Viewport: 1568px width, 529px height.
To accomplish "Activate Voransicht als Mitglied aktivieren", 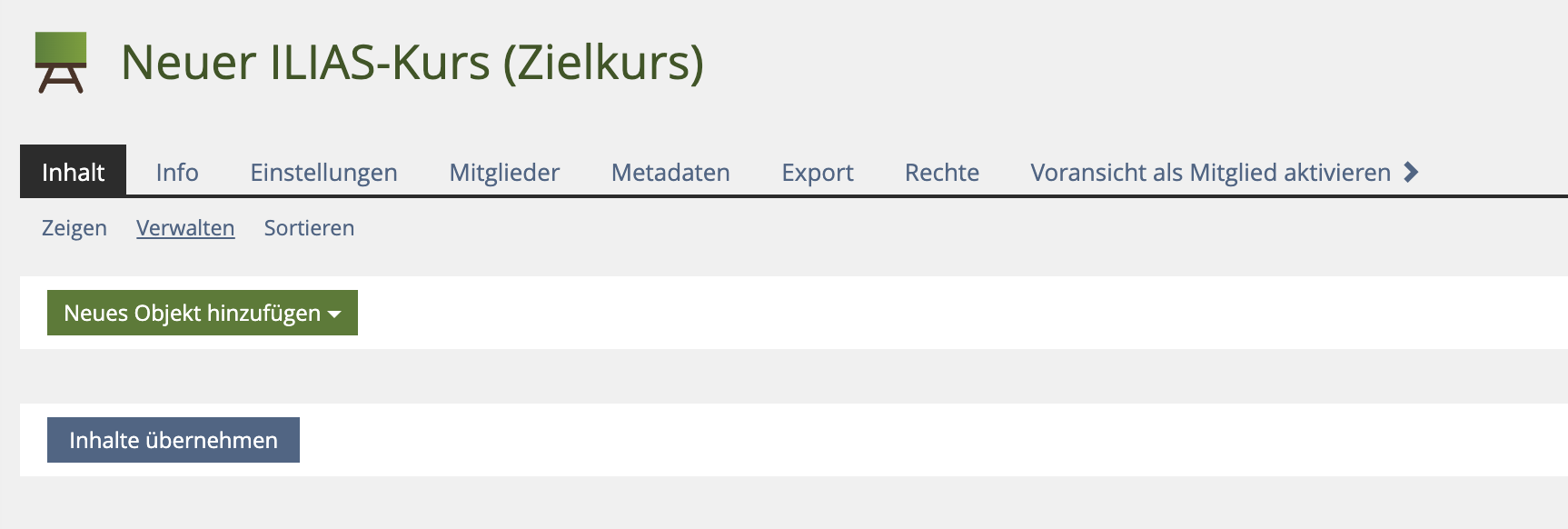I will 1210,172.
